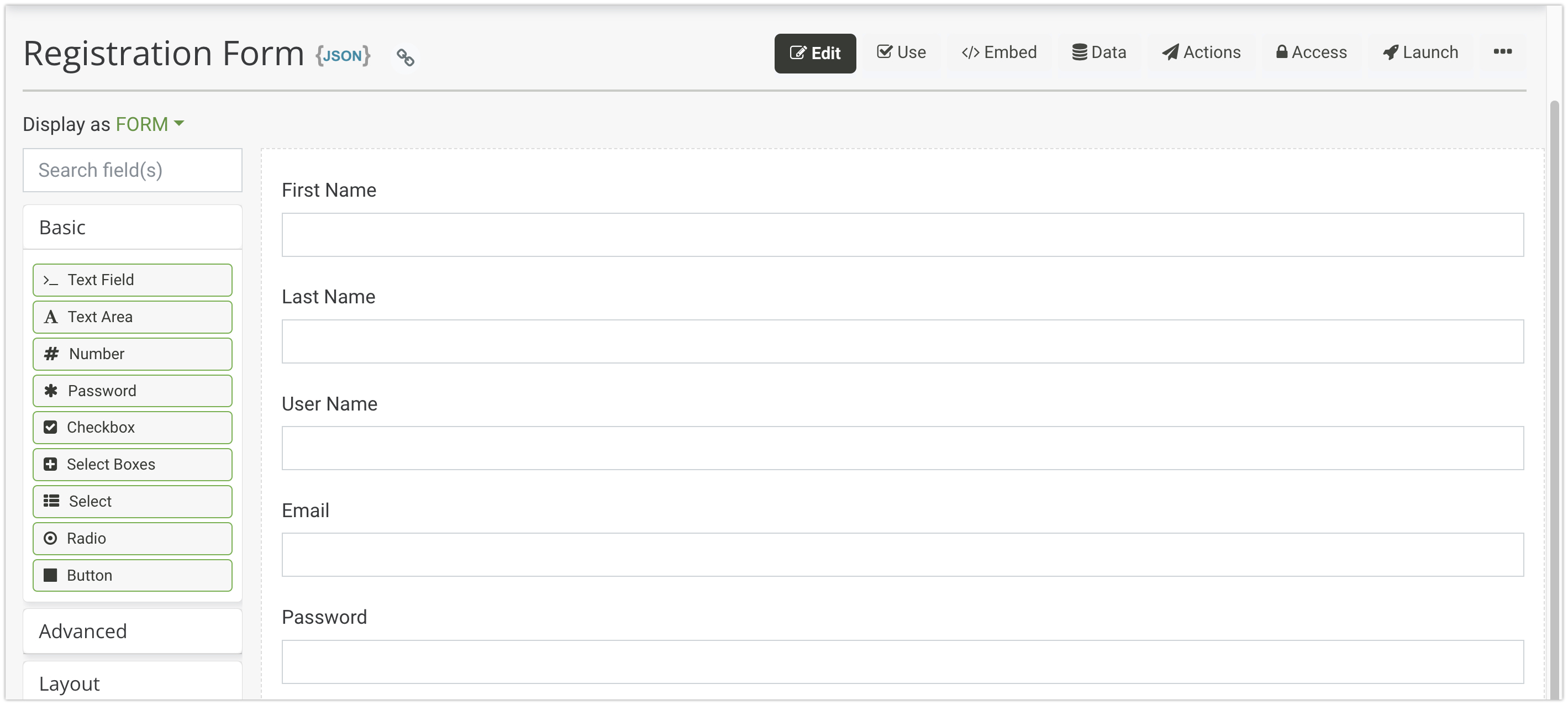Click the Password asterisk icon
1568x705 pixels.
click(x=51, y=391)
